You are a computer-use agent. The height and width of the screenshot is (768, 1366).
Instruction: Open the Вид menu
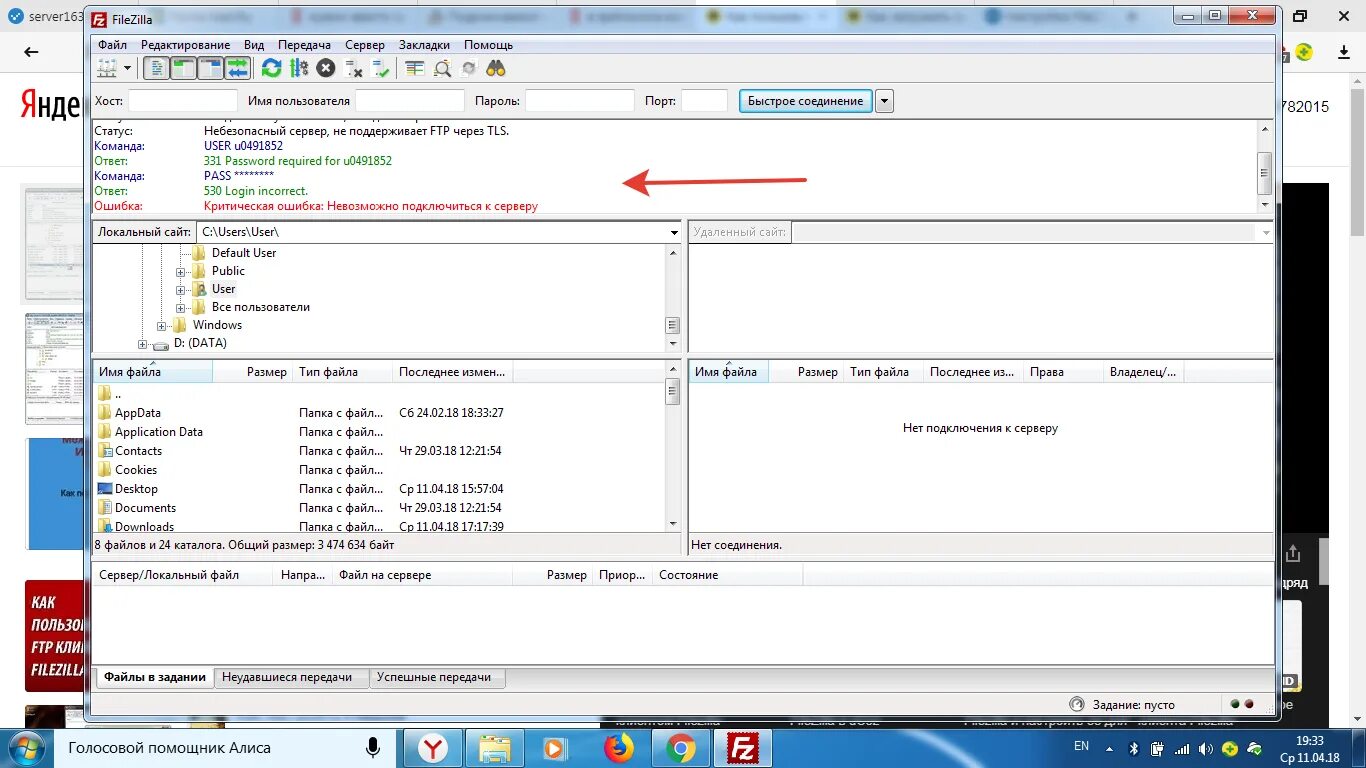(x=254, y=45)
